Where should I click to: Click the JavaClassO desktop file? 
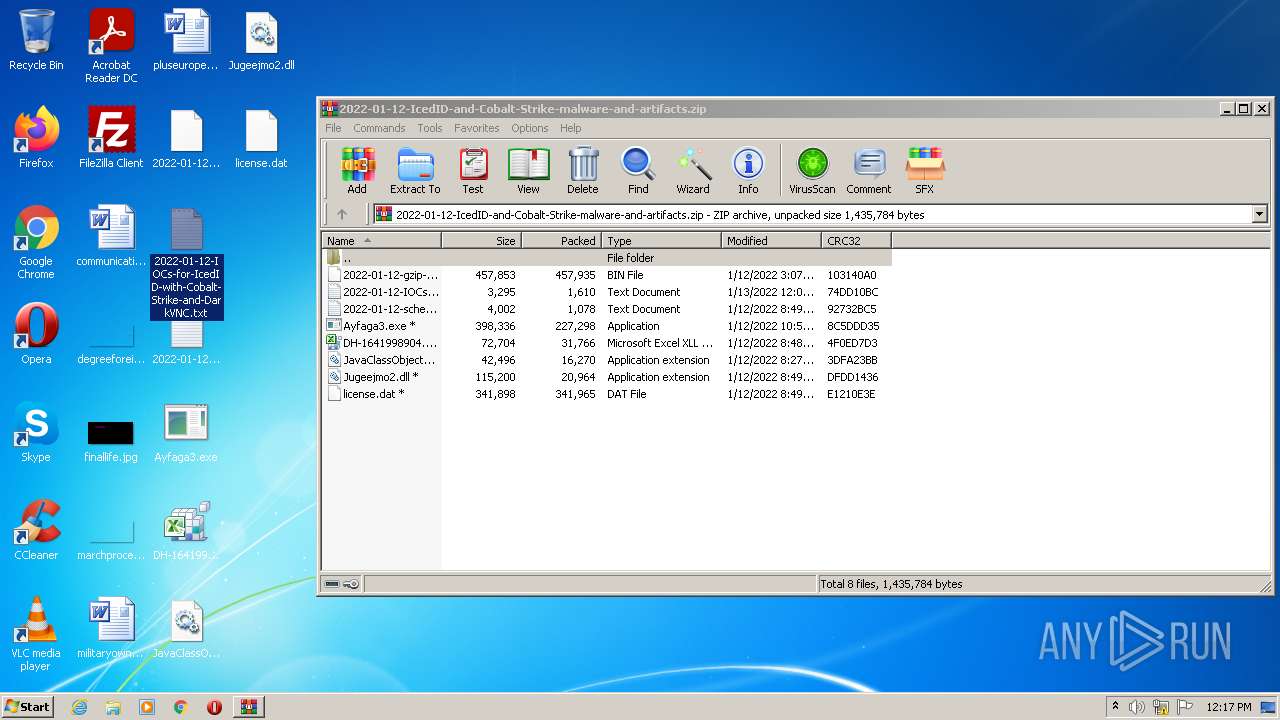pyautogui.click(x=186, y=628)
